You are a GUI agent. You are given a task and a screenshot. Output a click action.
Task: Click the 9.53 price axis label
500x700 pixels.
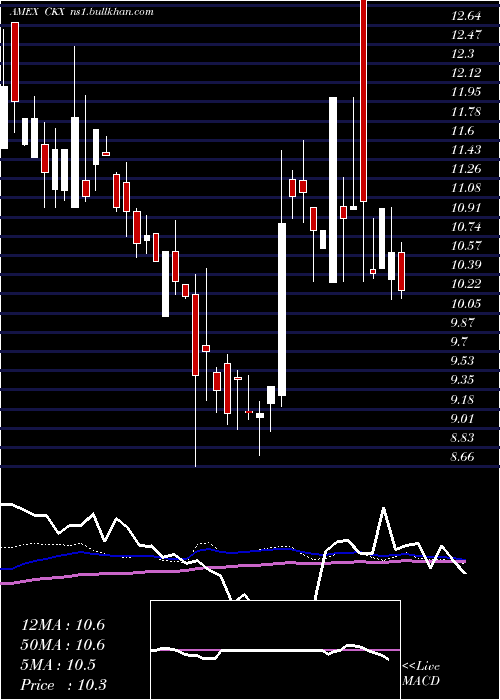(x=464, y=360)
